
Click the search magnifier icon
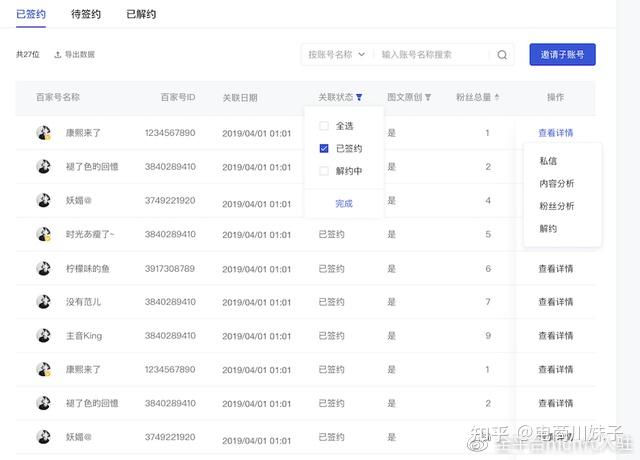[x=502, y=55]
